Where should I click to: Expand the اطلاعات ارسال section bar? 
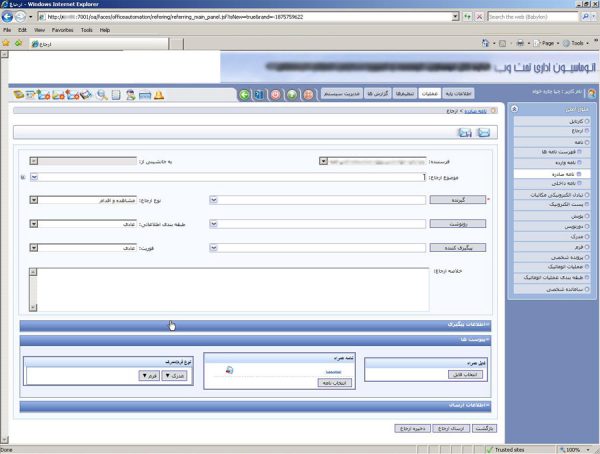click(x=255, y=406)
